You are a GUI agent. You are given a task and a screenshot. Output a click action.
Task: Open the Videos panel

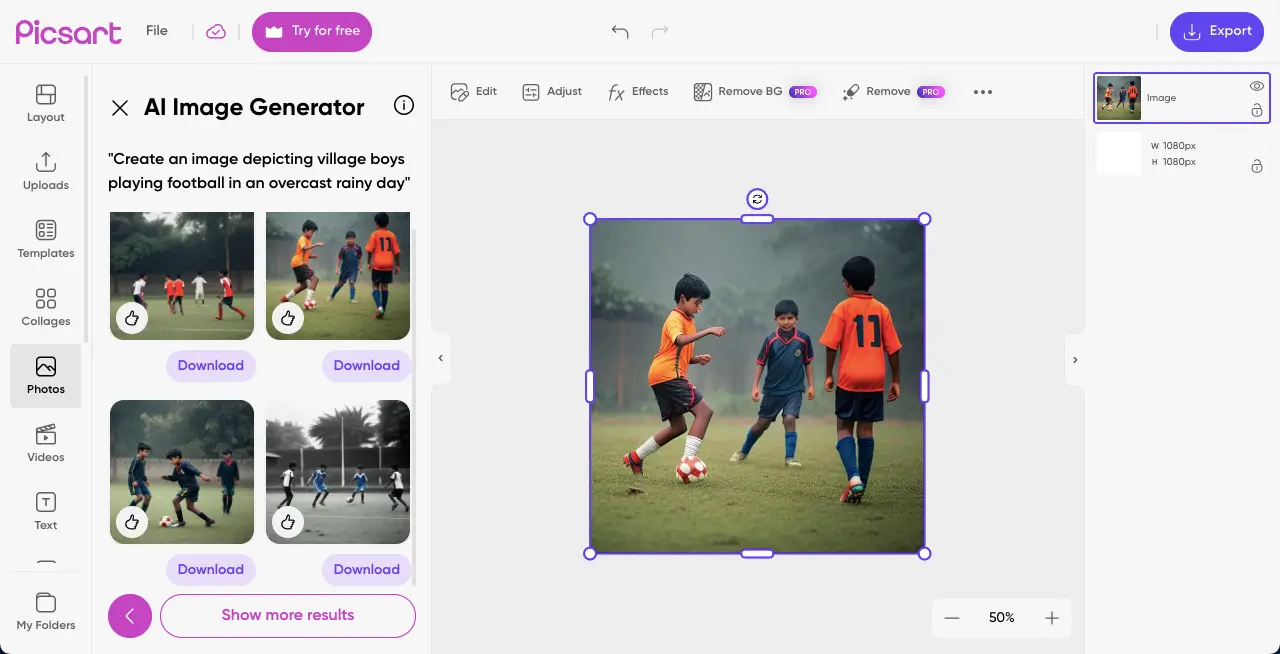coord(46,444)
